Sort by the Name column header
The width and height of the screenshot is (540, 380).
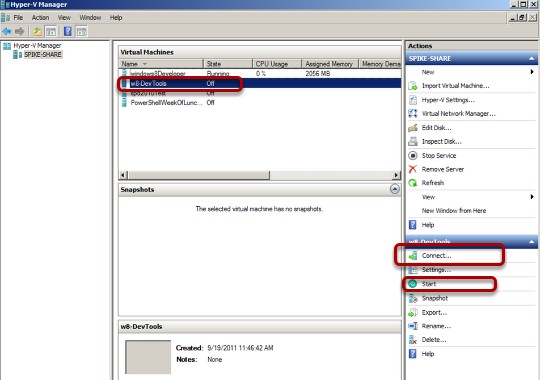pyautogui.click(x=160, y=64)
